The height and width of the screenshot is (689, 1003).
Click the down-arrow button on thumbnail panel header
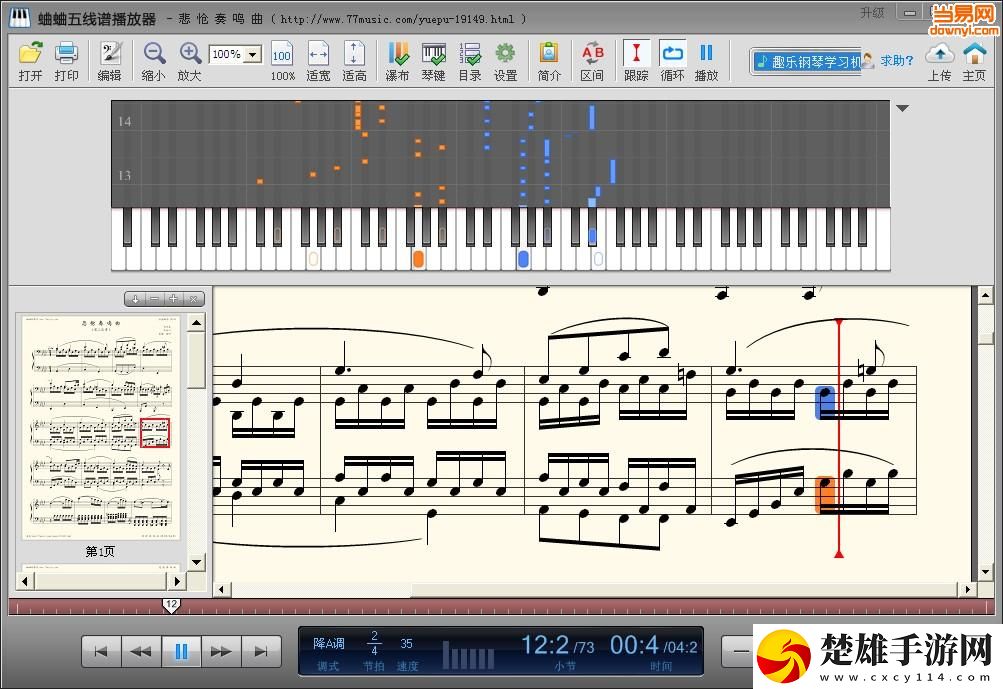pos(135,299)
